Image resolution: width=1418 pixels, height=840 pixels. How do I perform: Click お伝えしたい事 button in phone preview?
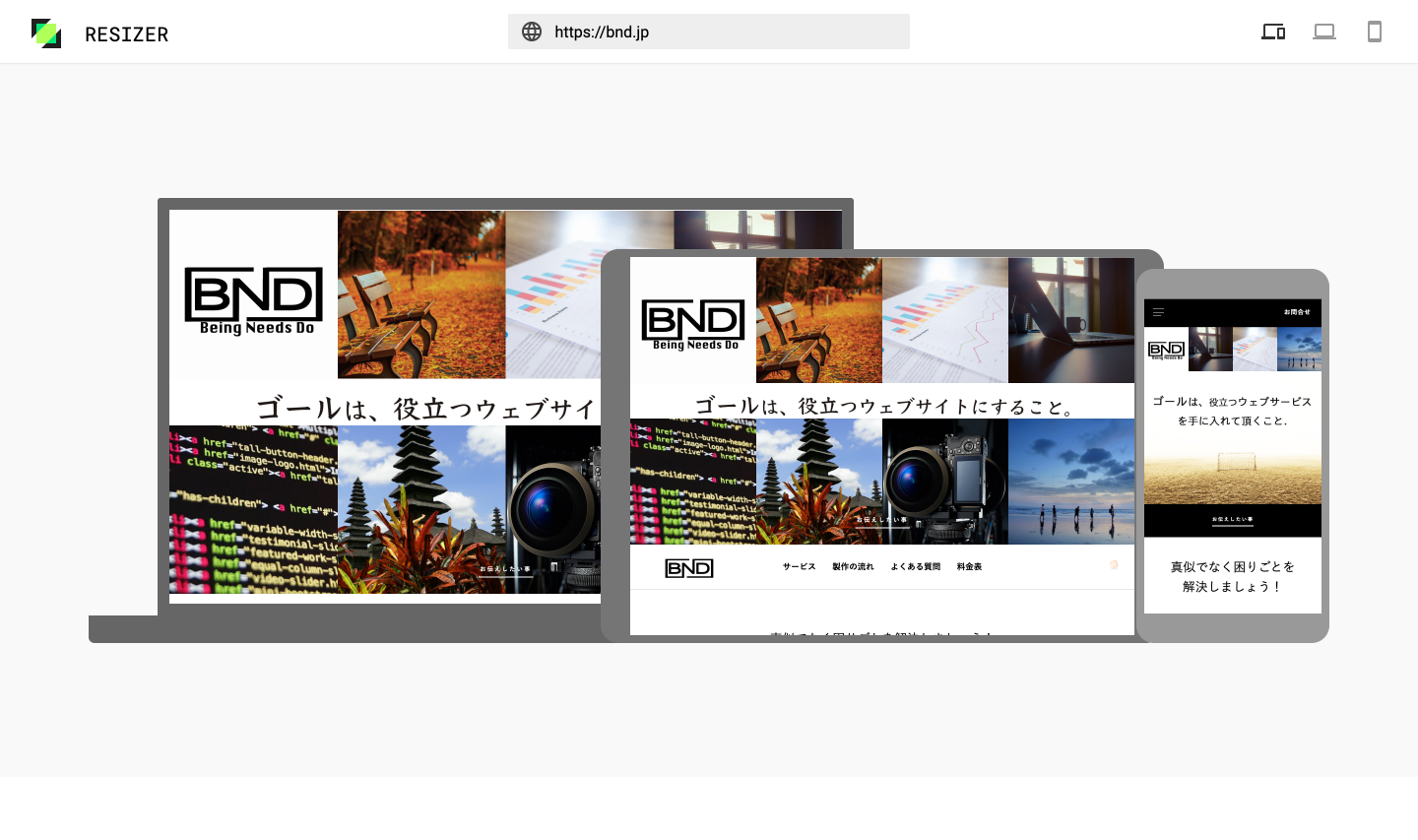pos(1232,519)
